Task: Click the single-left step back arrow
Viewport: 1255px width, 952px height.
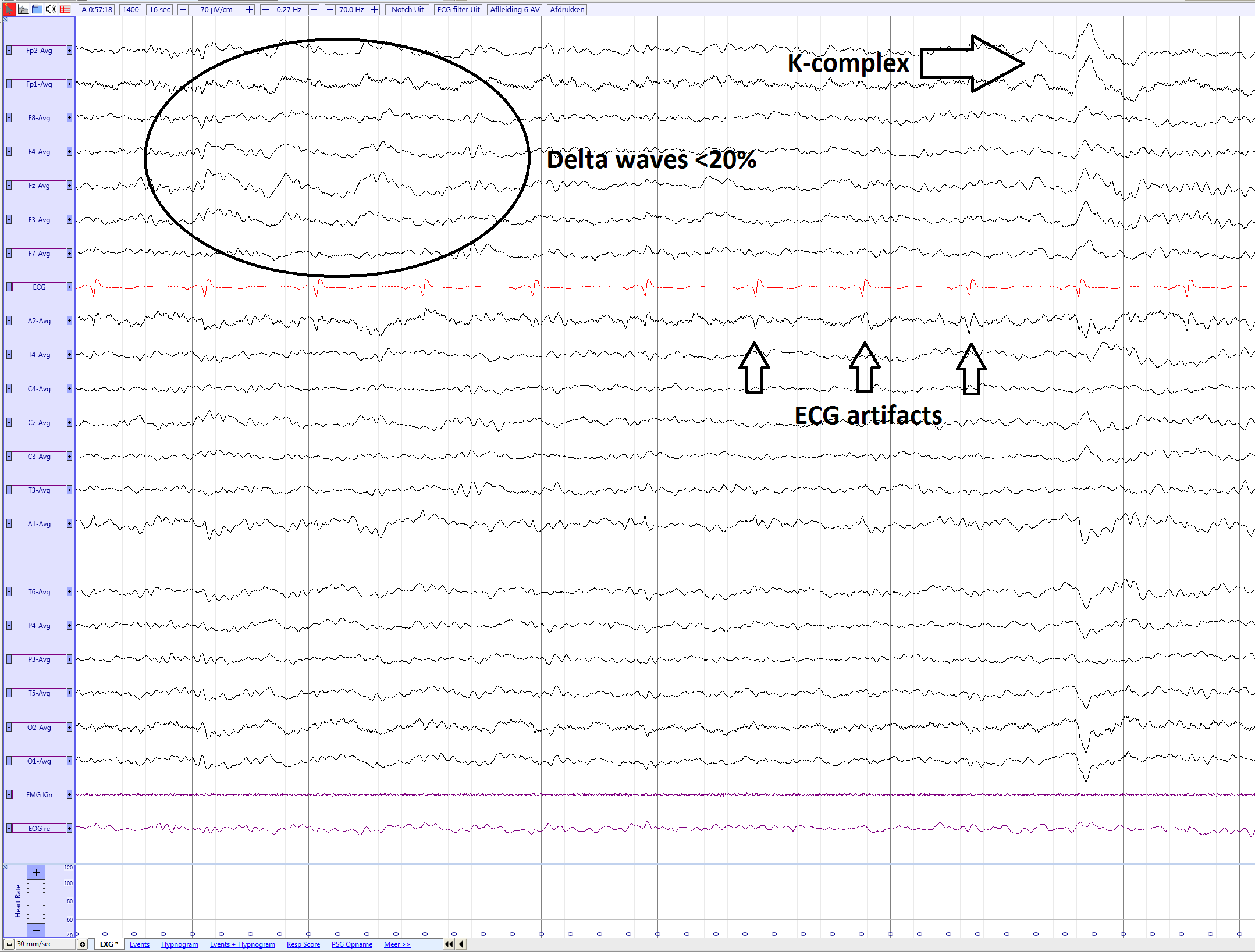Action: (x=461, y=944)
